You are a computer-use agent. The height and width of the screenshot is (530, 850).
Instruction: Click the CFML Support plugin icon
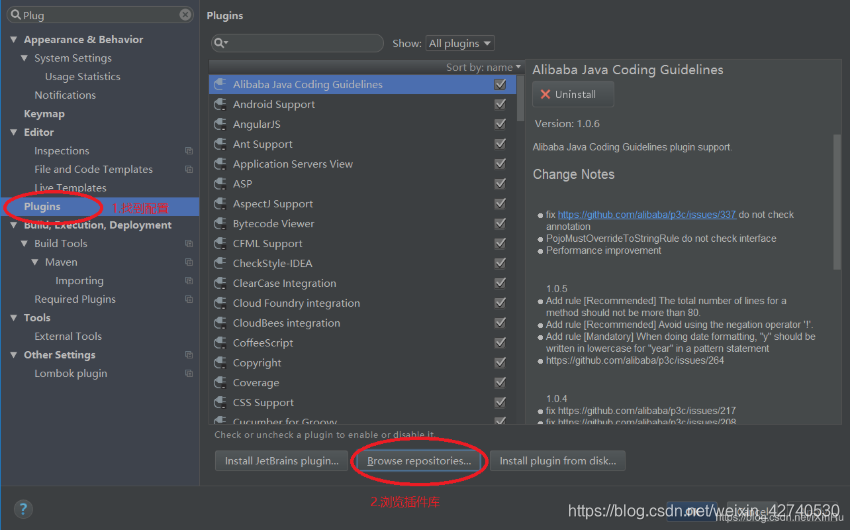(220, 243)
